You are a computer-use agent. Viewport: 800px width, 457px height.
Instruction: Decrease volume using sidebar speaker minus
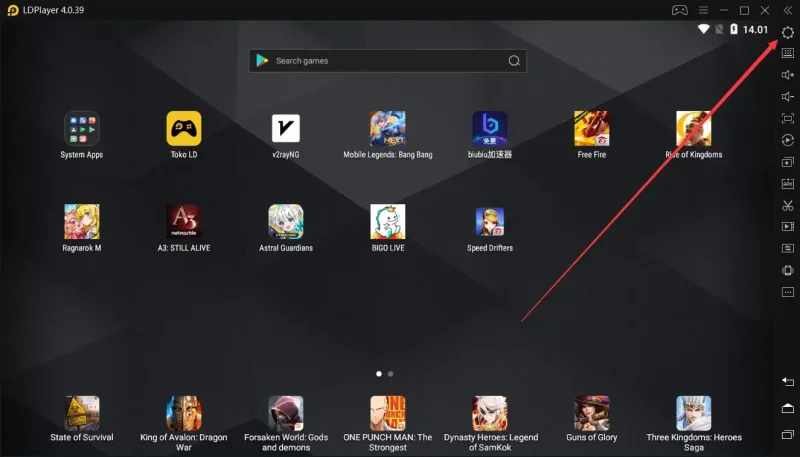point(788,96)
